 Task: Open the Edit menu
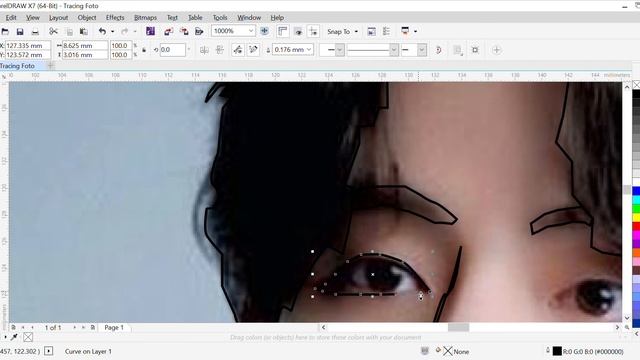(x=11, y=18)
